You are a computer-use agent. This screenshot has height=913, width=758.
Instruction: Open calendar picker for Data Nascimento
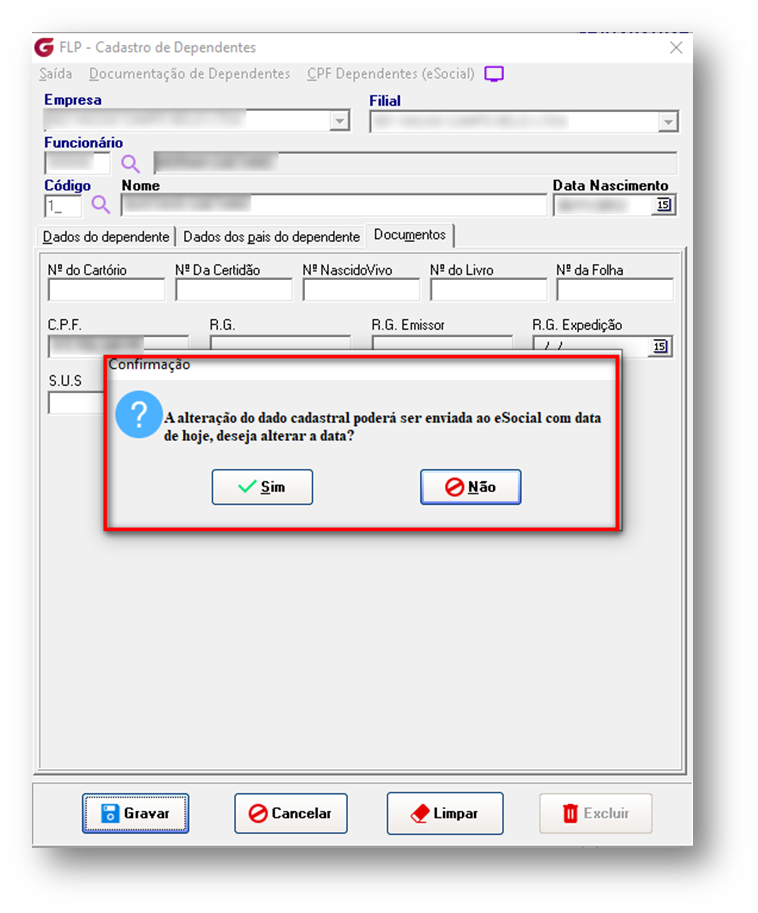click(x=663, y=204)
